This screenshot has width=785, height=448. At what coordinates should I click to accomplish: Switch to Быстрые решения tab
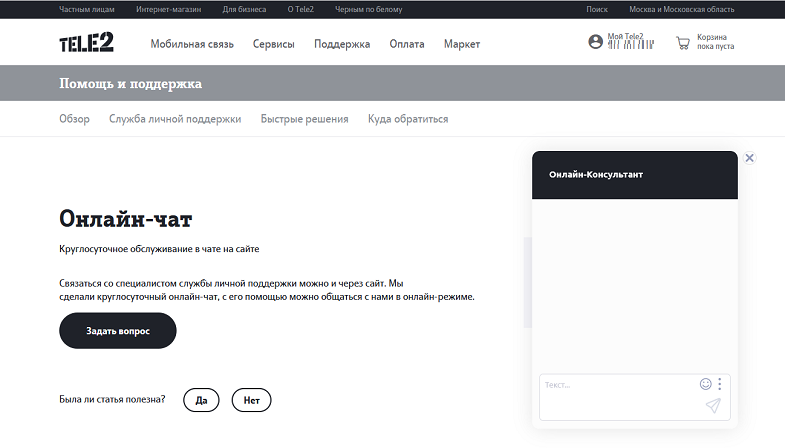pos(304,119)
